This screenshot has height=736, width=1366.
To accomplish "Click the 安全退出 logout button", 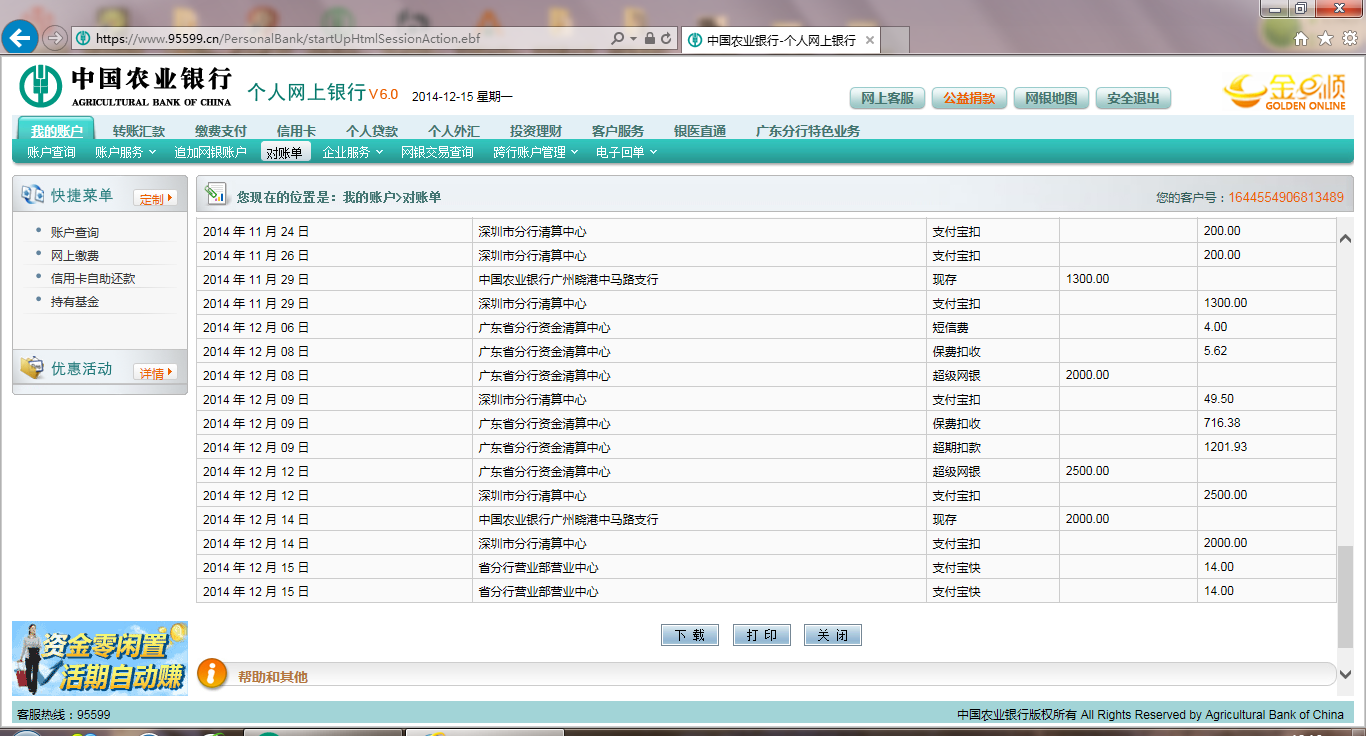I will click(1133, 98).
